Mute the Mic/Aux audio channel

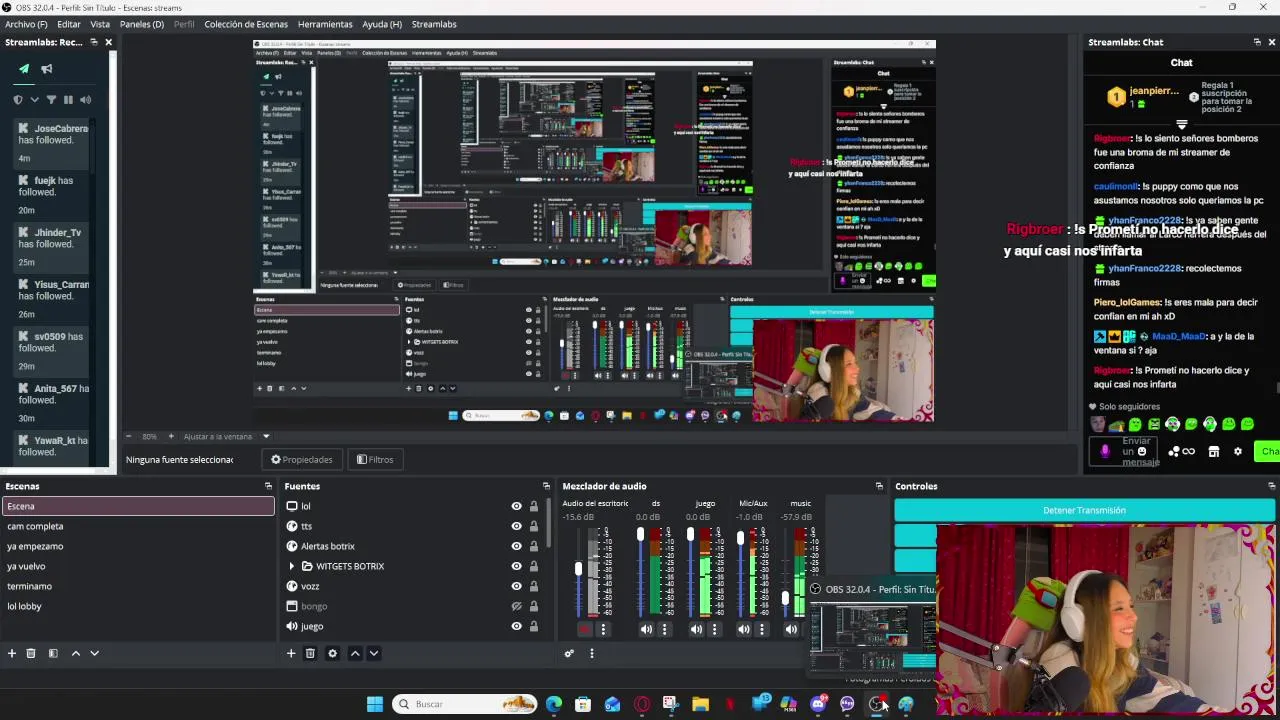click(744, 629)
